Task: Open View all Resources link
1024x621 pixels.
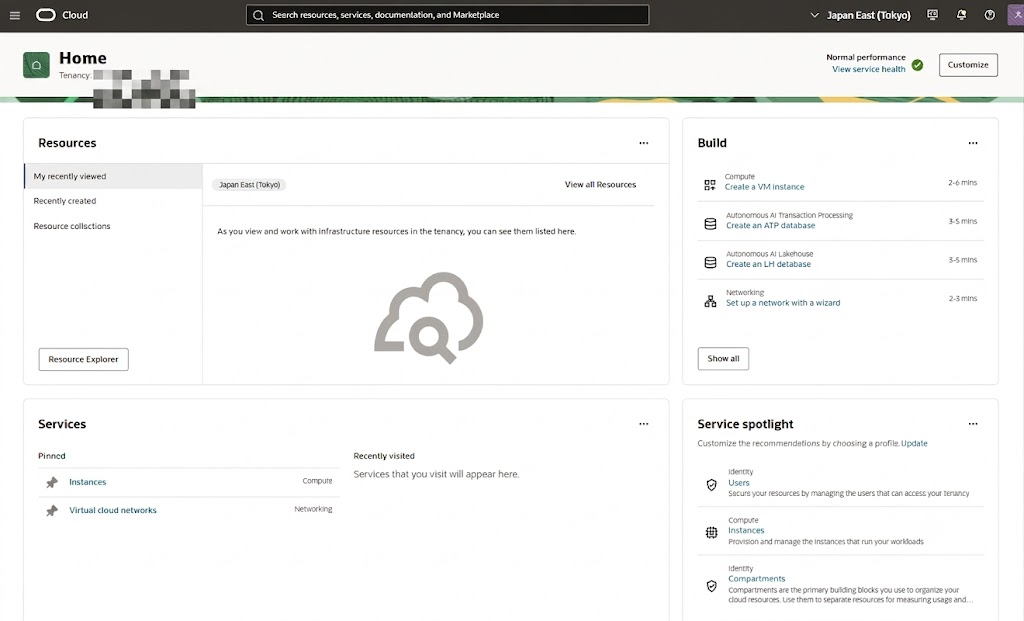Action: coord(600,185)
